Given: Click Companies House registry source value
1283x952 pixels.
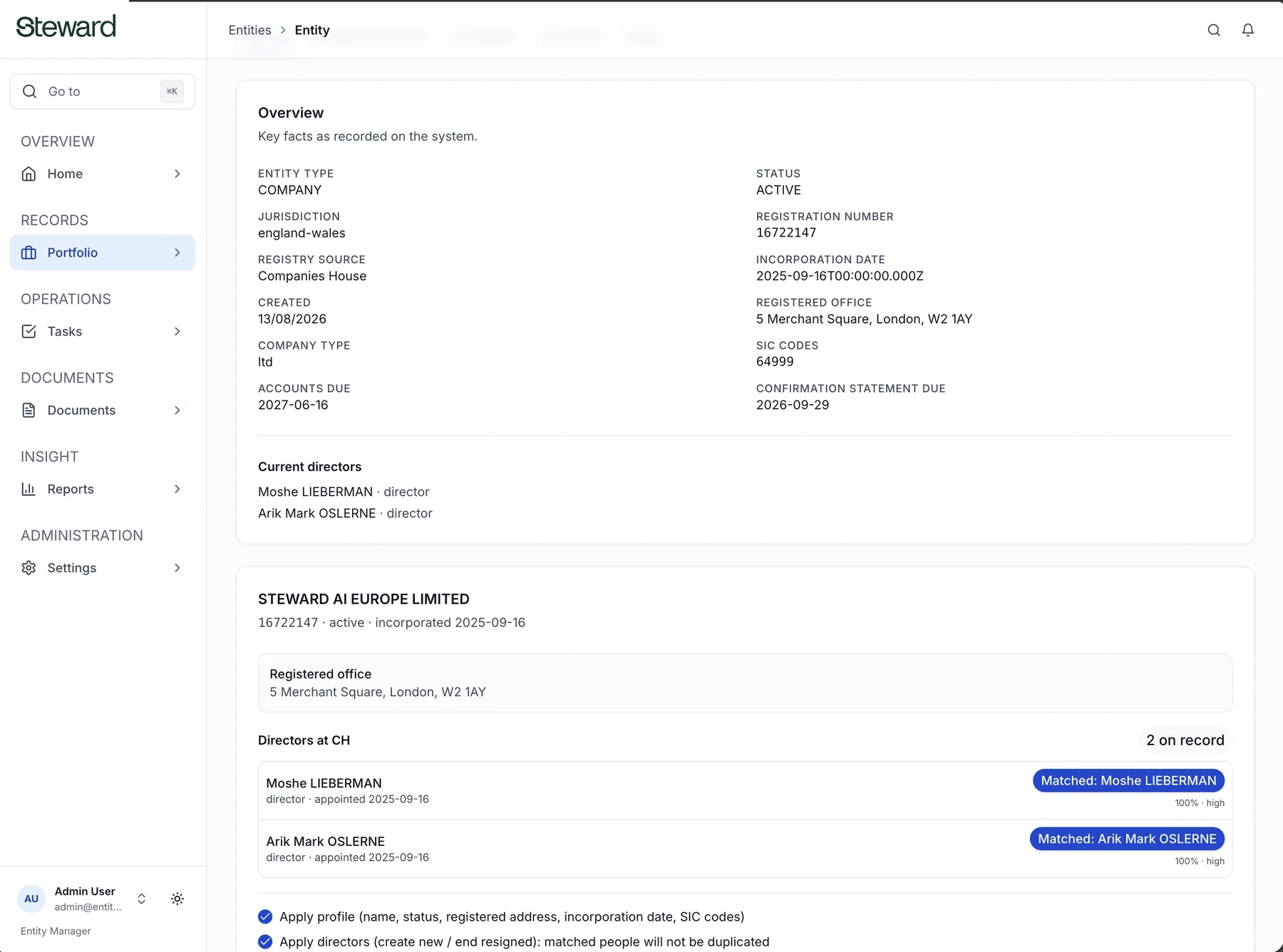Looking at the screenshot, I should point(312,276).
